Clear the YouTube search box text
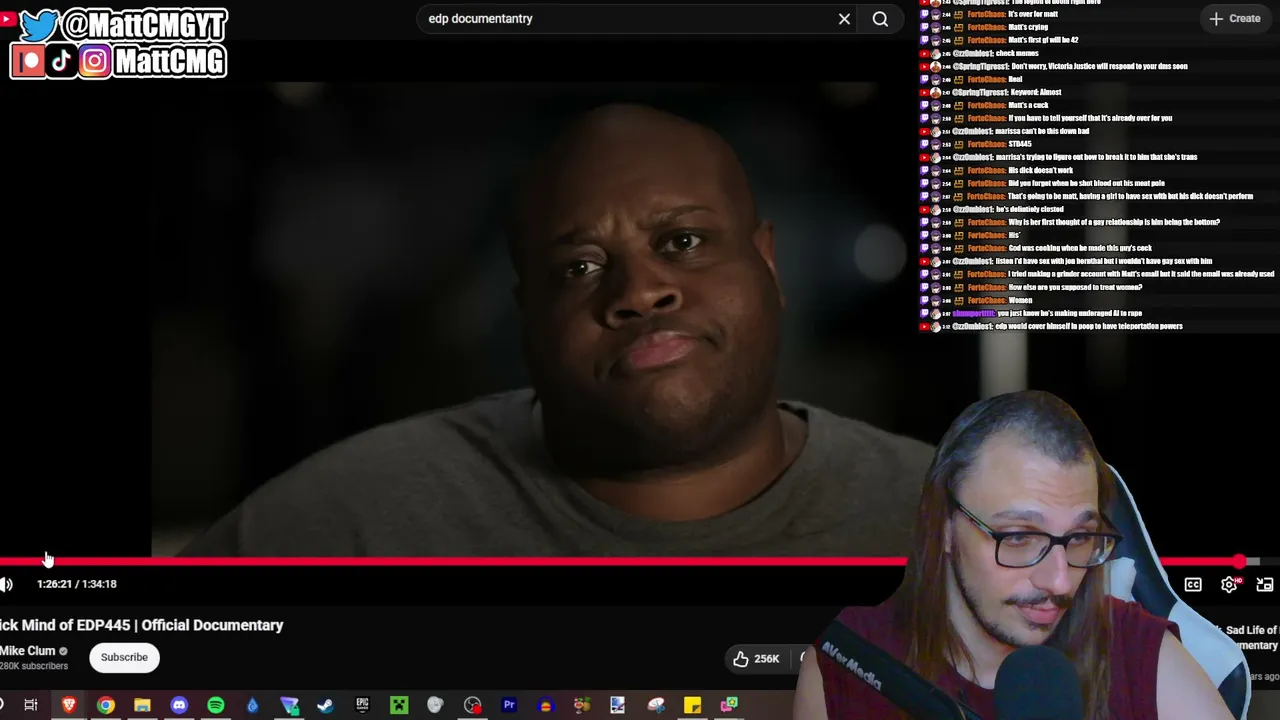Image resolution: width=1280 pixels, height=720 pixels. point(844,19)
